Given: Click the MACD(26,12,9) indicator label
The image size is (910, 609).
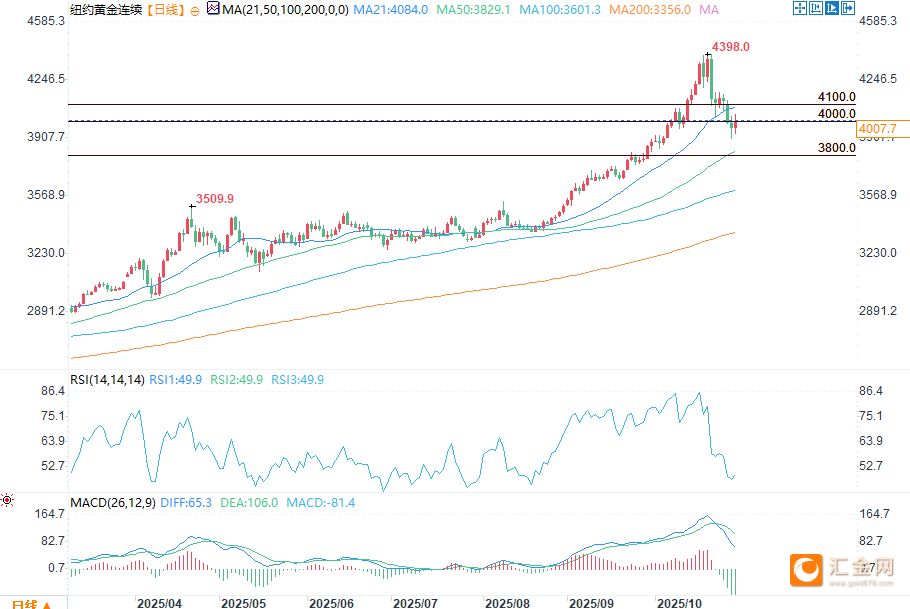Looking at the screenshot, I should [113, 503].
